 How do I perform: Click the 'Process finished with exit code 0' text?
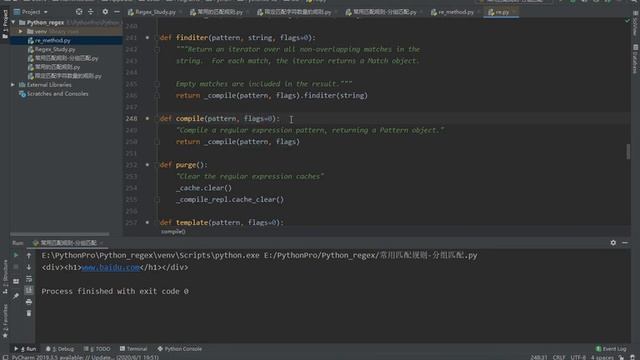coord(115,291)
